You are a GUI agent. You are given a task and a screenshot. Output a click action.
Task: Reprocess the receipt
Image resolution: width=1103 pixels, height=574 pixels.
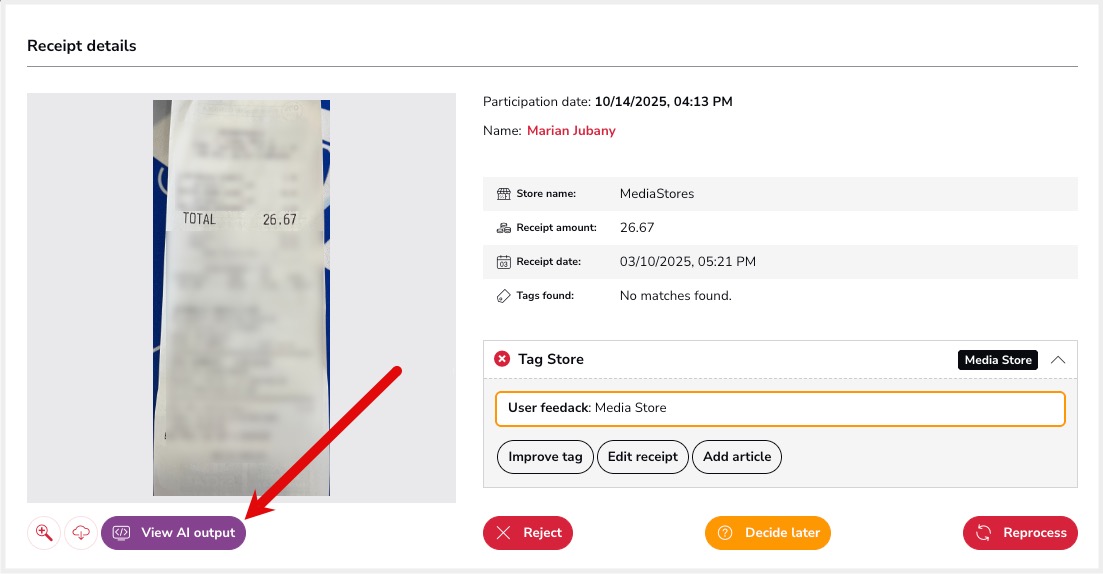click(x=1020, y=533)
